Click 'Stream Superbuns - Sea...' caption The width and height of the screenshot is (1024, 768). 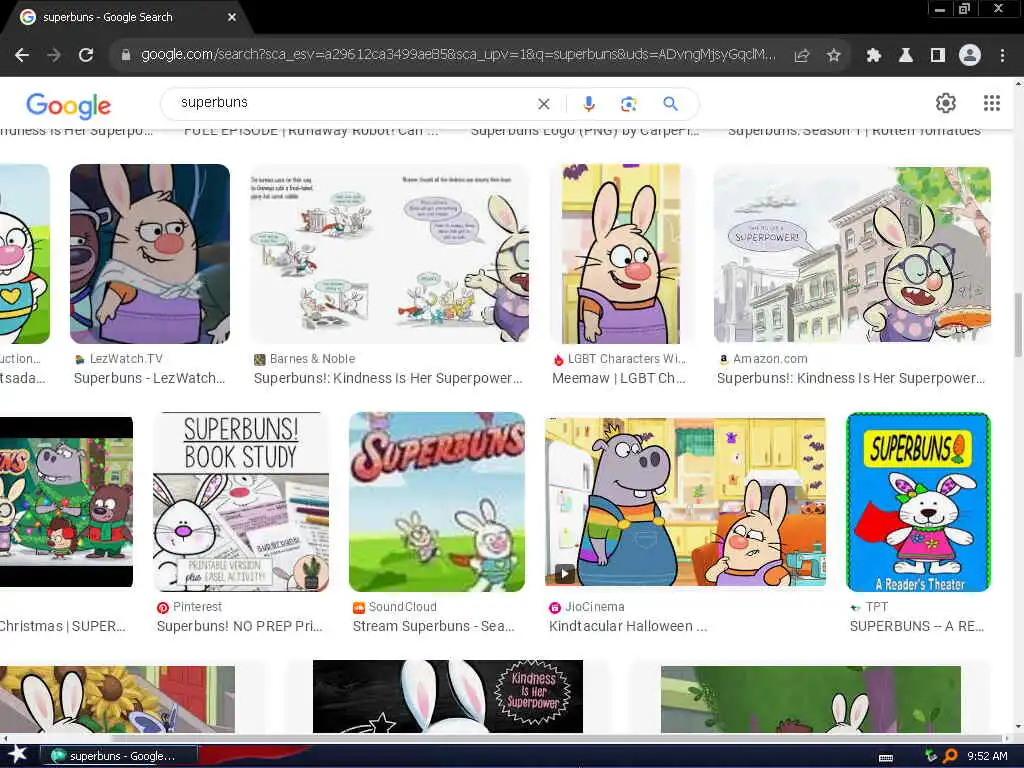coord(434,626)
